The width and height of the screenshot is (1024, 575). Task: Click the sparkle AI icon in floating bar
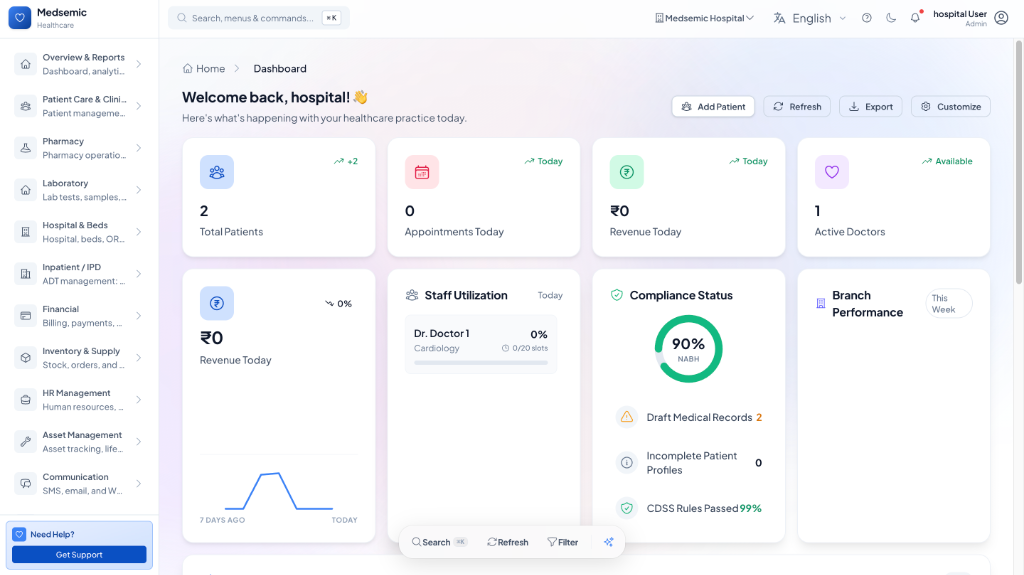[608, 542]
